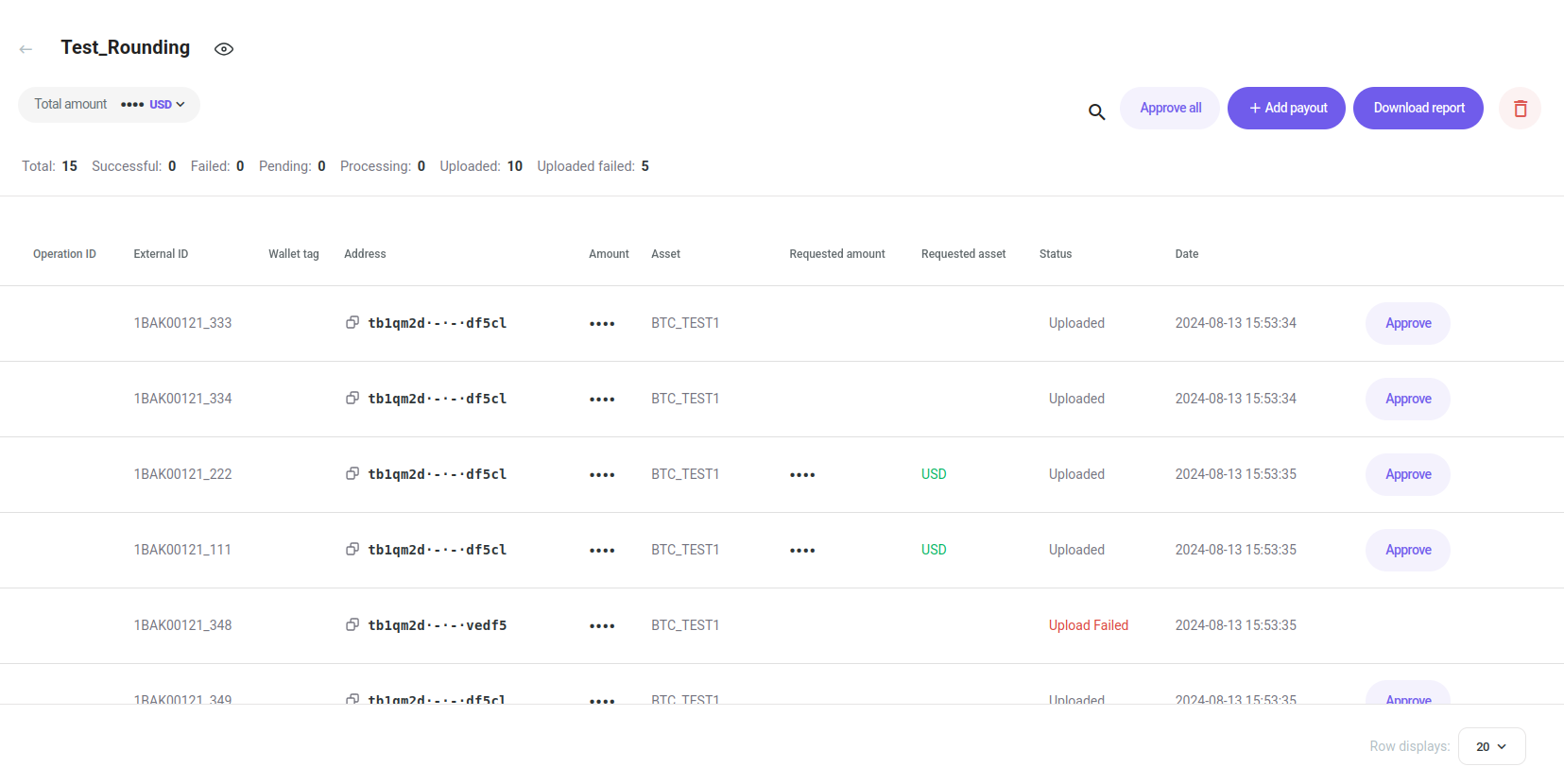Click the red trash delete icon
Viewport: 1564px width, 784px height.
click(x=1520, y=109)
